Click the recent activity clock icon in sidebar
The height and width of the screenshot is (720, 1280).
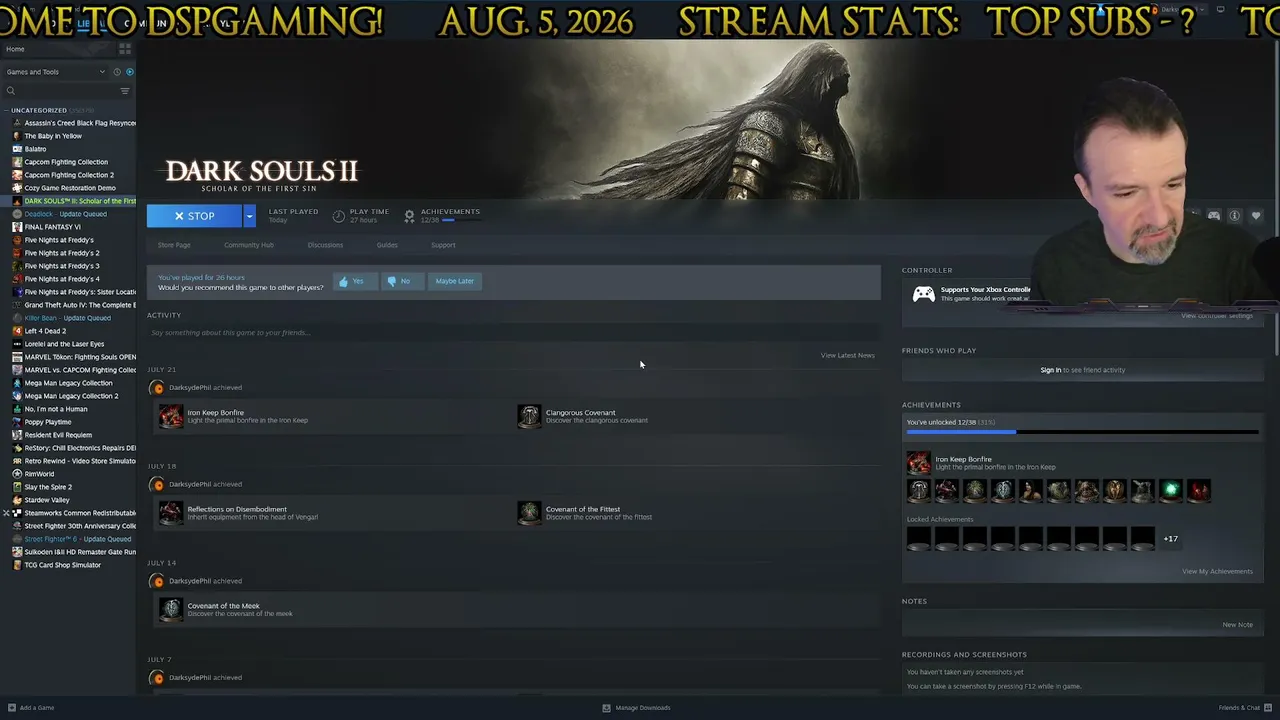tap(117, 72)
